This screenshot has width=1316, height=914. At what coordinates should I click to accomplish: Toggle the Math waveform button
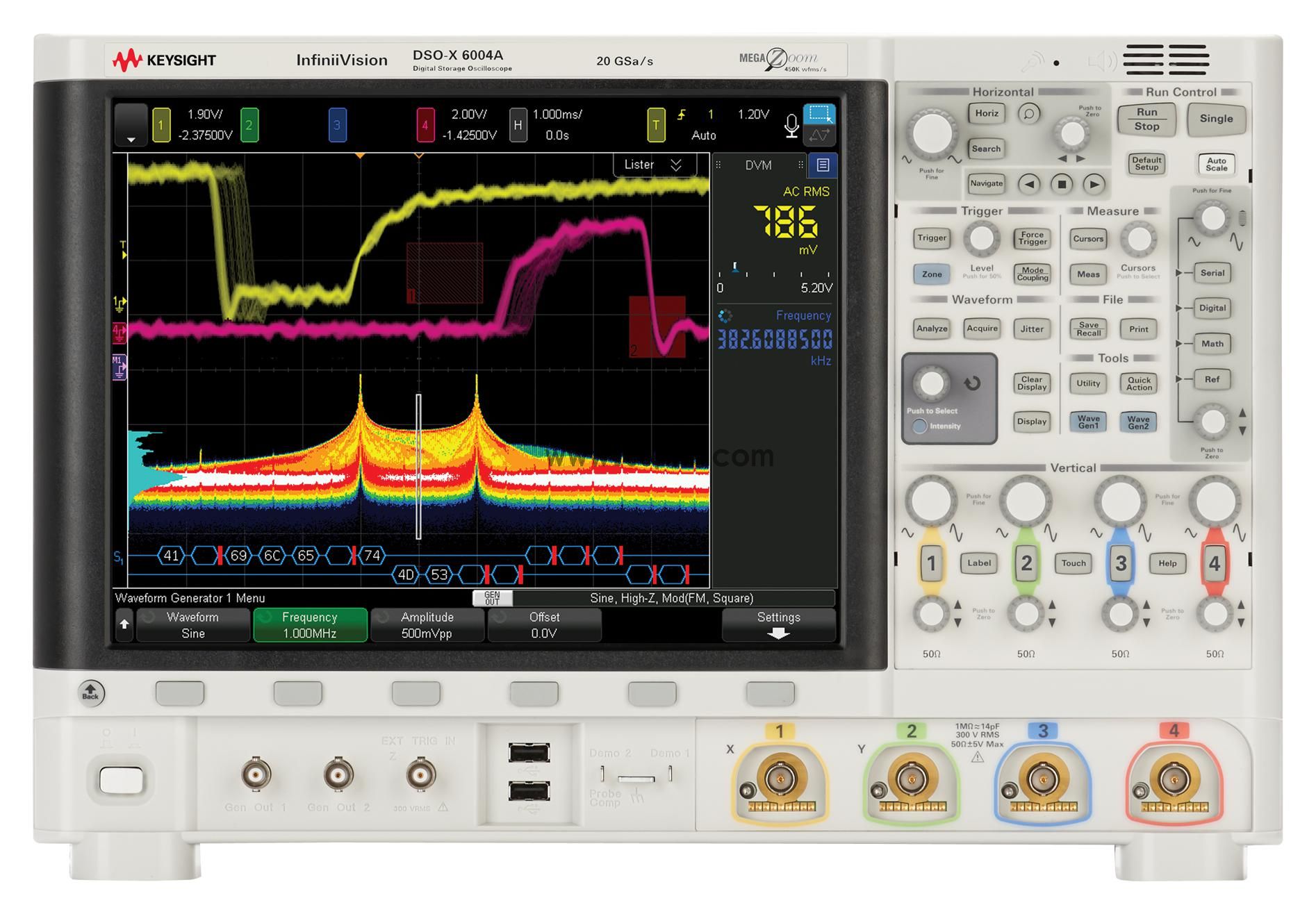coord(1212,344)
